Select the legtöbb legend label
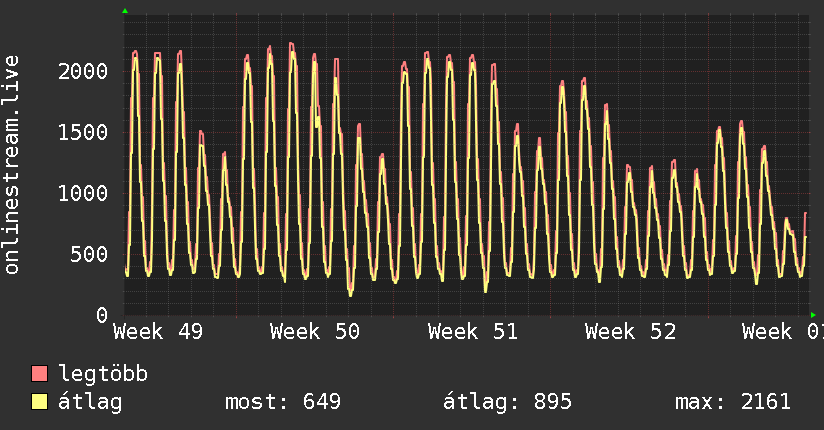Screen dimensions: 824x430 point(103,374)
